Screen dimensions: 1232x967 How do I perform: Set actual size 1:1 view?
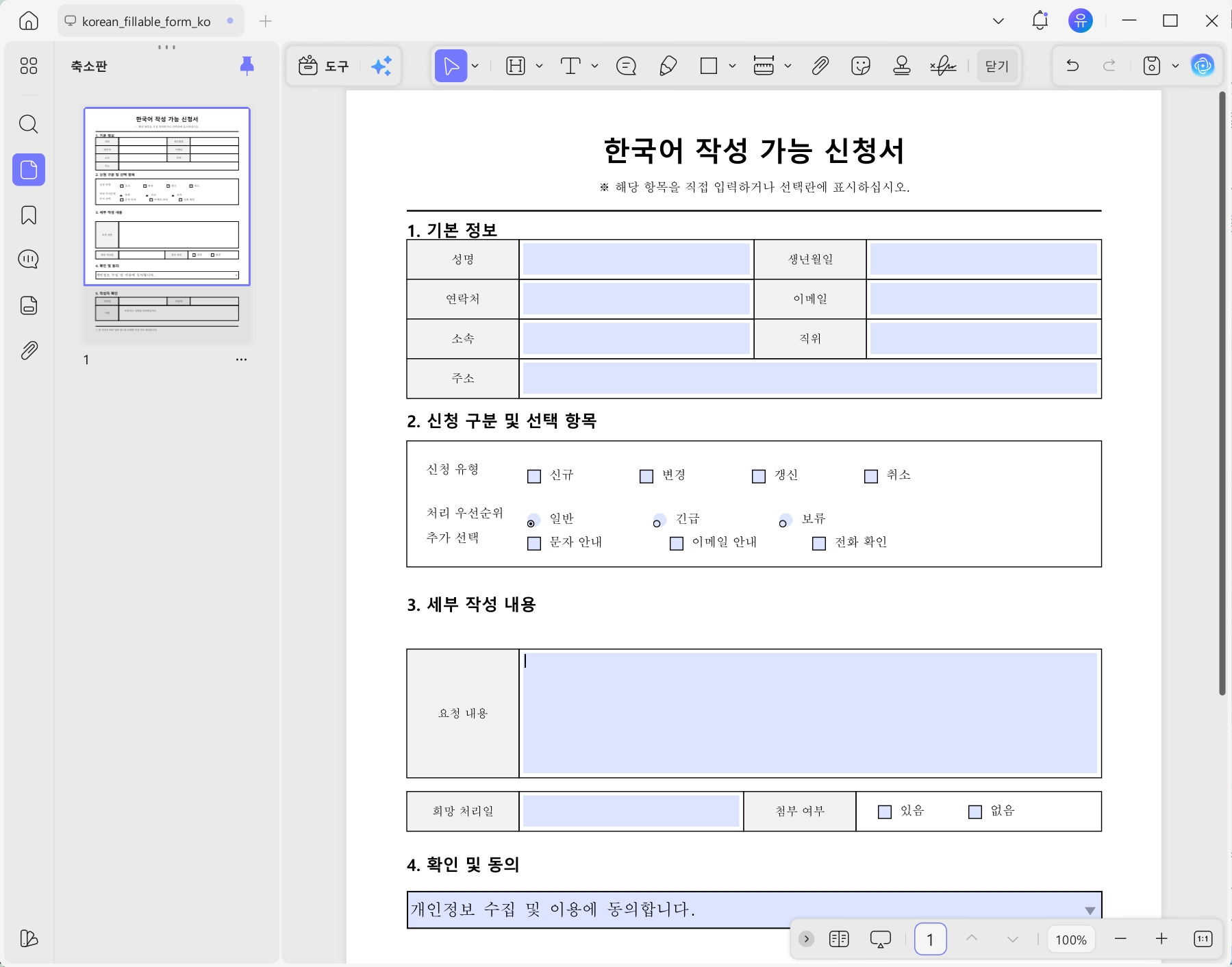tap(1203, 939)
